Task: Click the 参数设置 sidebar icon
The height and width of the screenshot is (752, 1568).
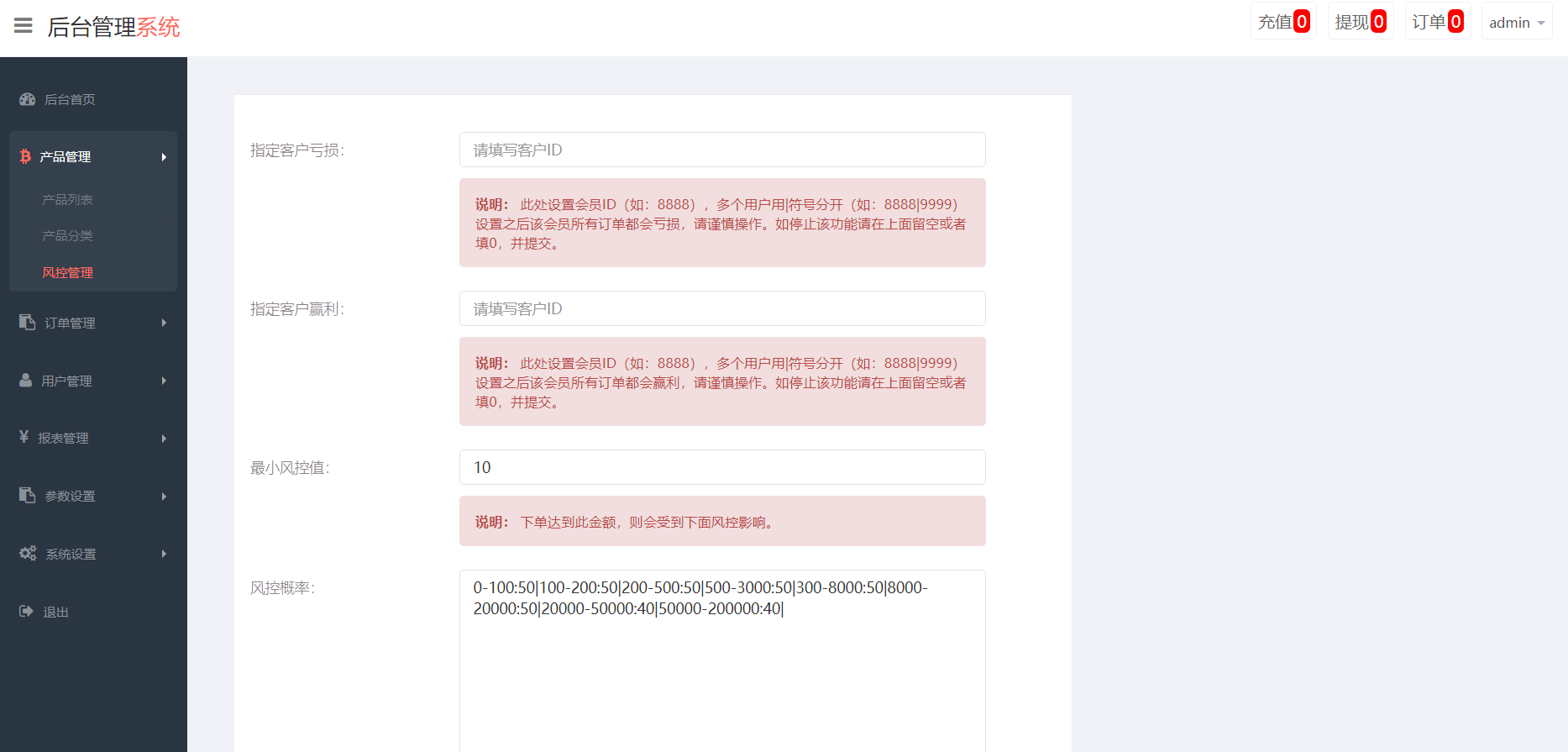Action: point(28,495)
